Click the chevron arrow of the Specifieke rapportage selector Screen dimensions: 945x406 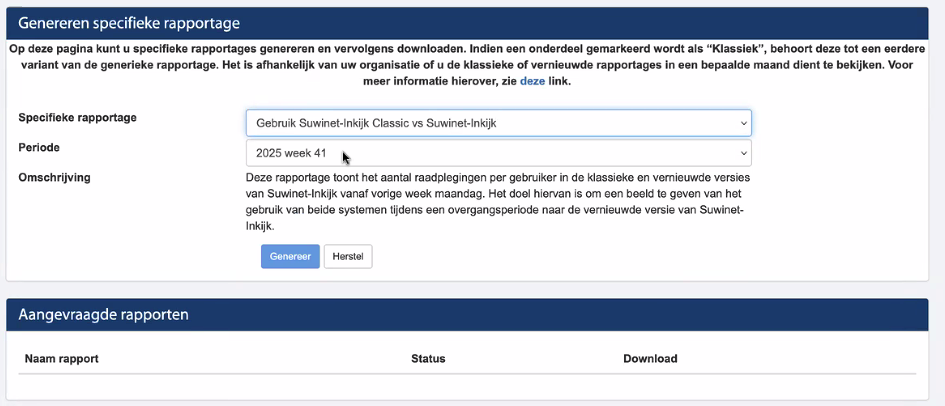click(743, 123)
